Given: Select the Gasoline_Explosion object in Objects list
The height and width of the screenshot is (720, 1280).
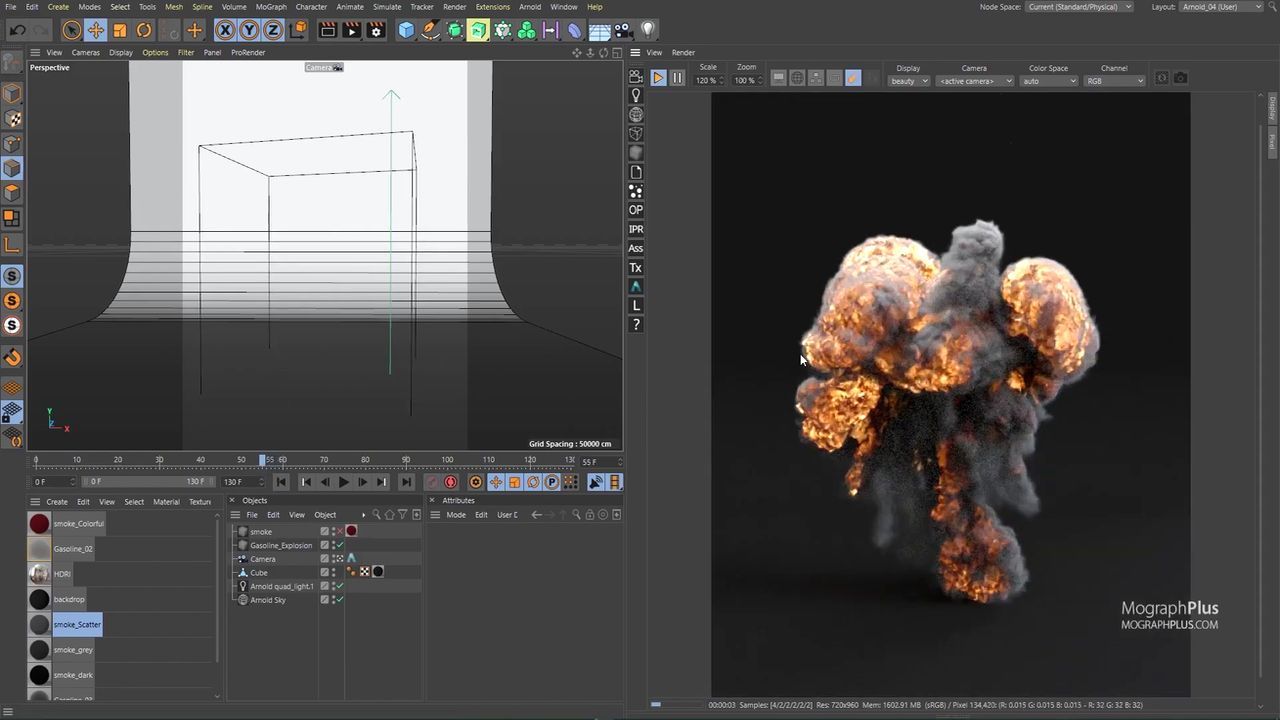Looking at the screenshot, I should 281,545.
